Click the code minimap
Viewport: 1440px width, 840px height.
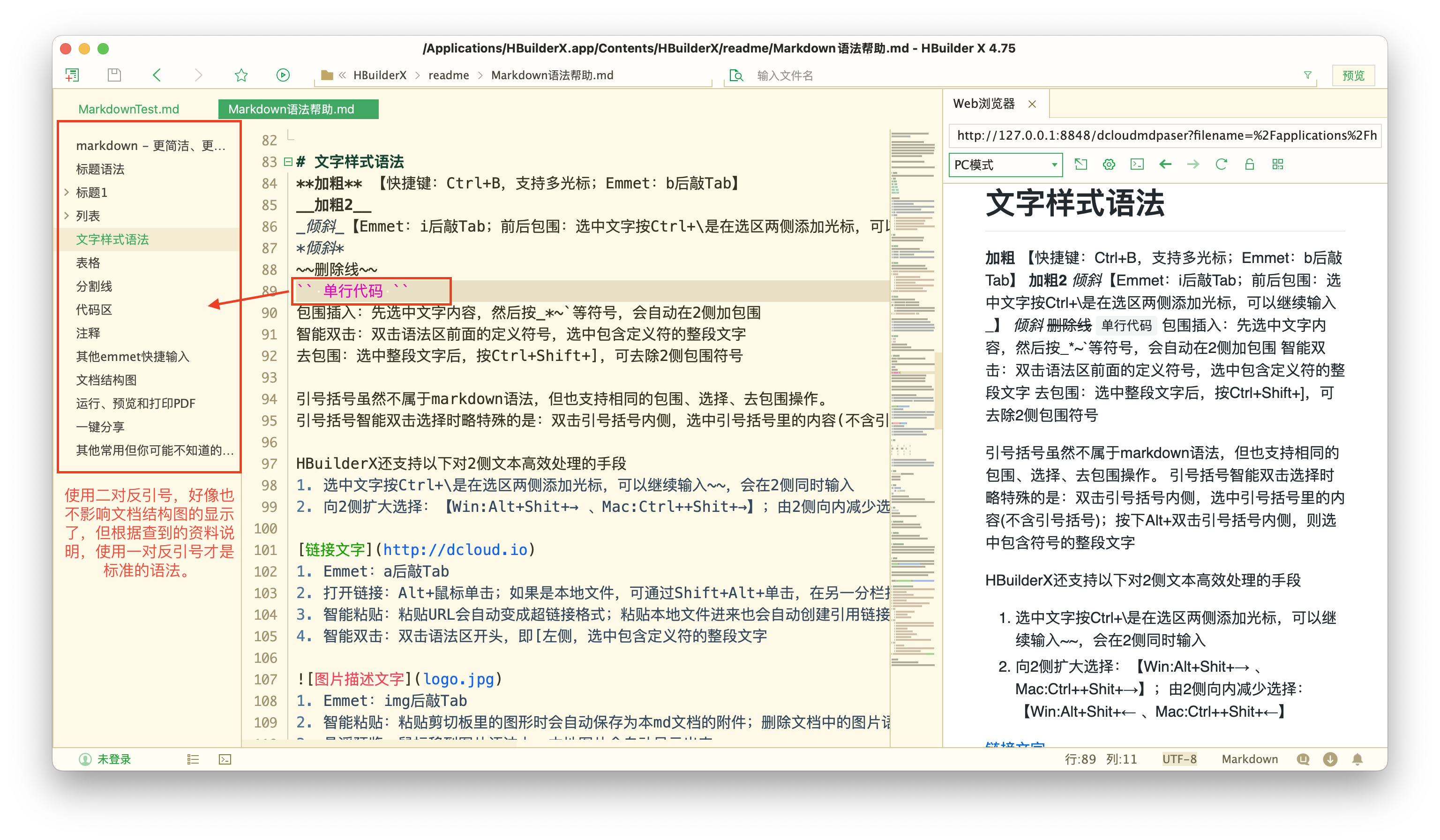(913, 400)
